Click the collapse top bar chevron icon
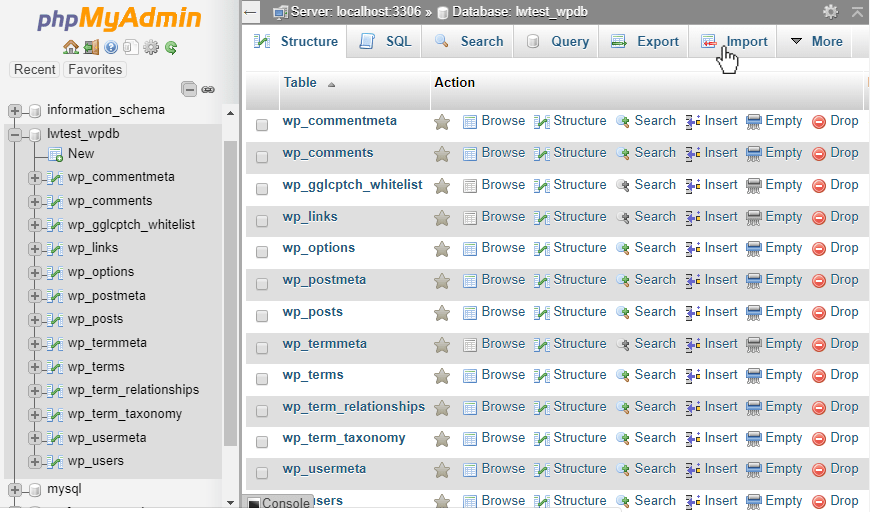The width and height of the screenshot is (870, 512). [x=857, y=12]
